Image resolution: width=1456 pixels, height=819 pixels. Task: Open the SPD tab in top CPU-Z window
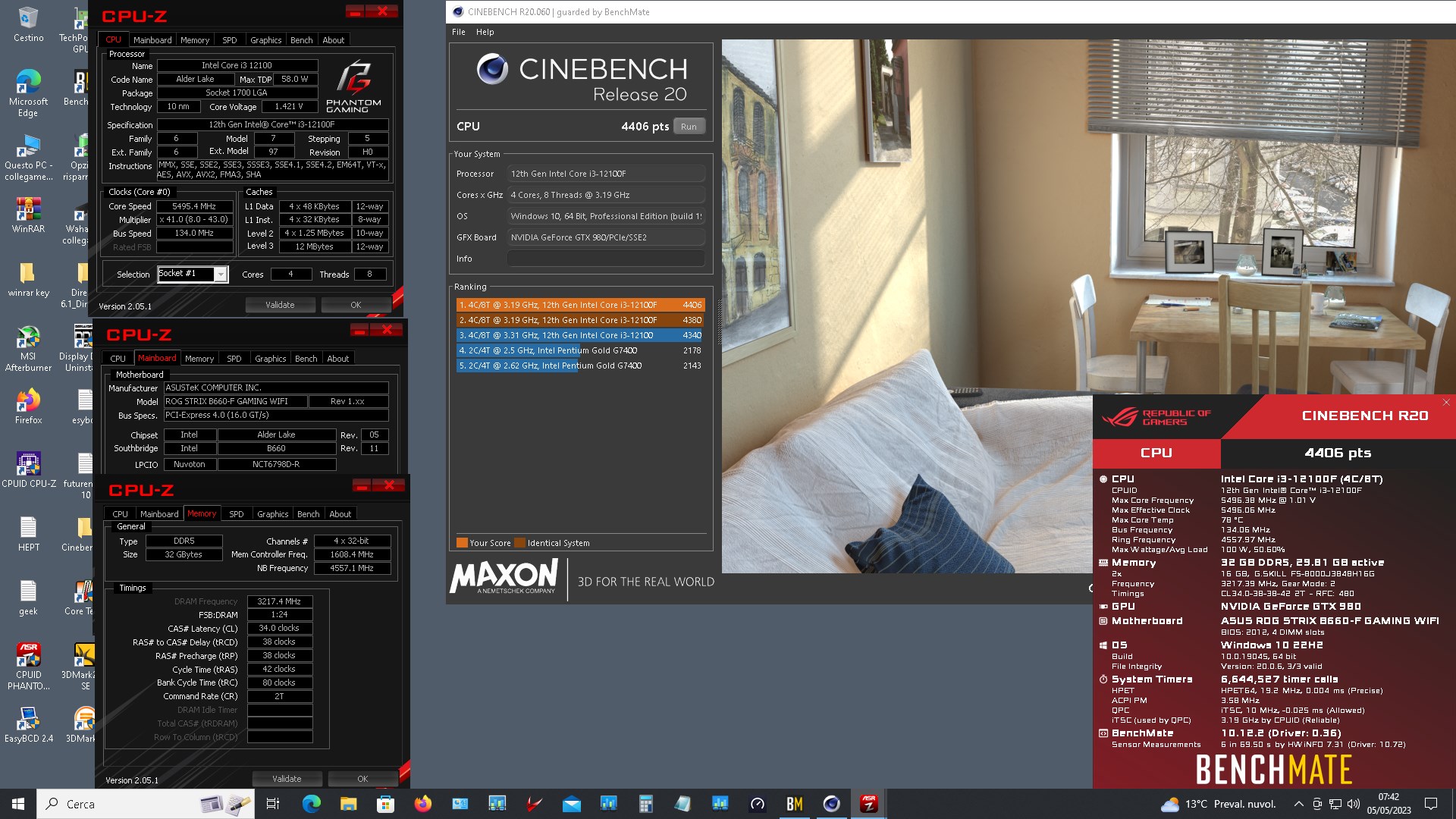click(230, 40)
